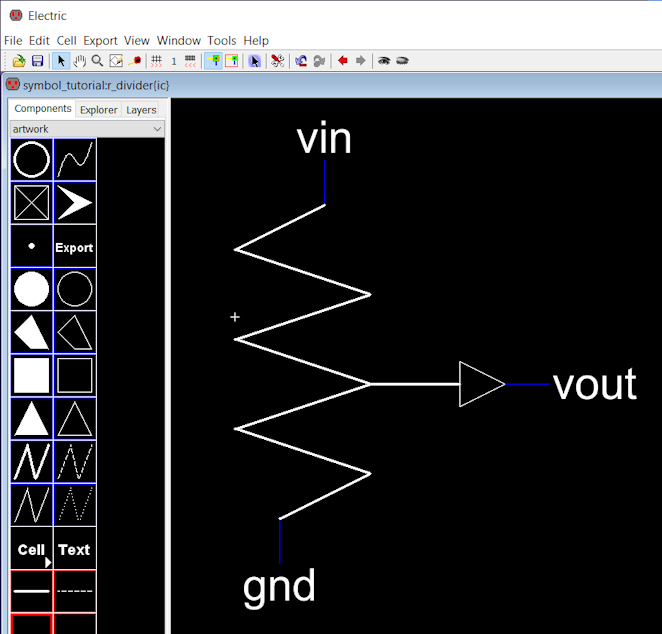Switch to the Explorer tab
Screen dimensions: 662x634
point(99,110)
